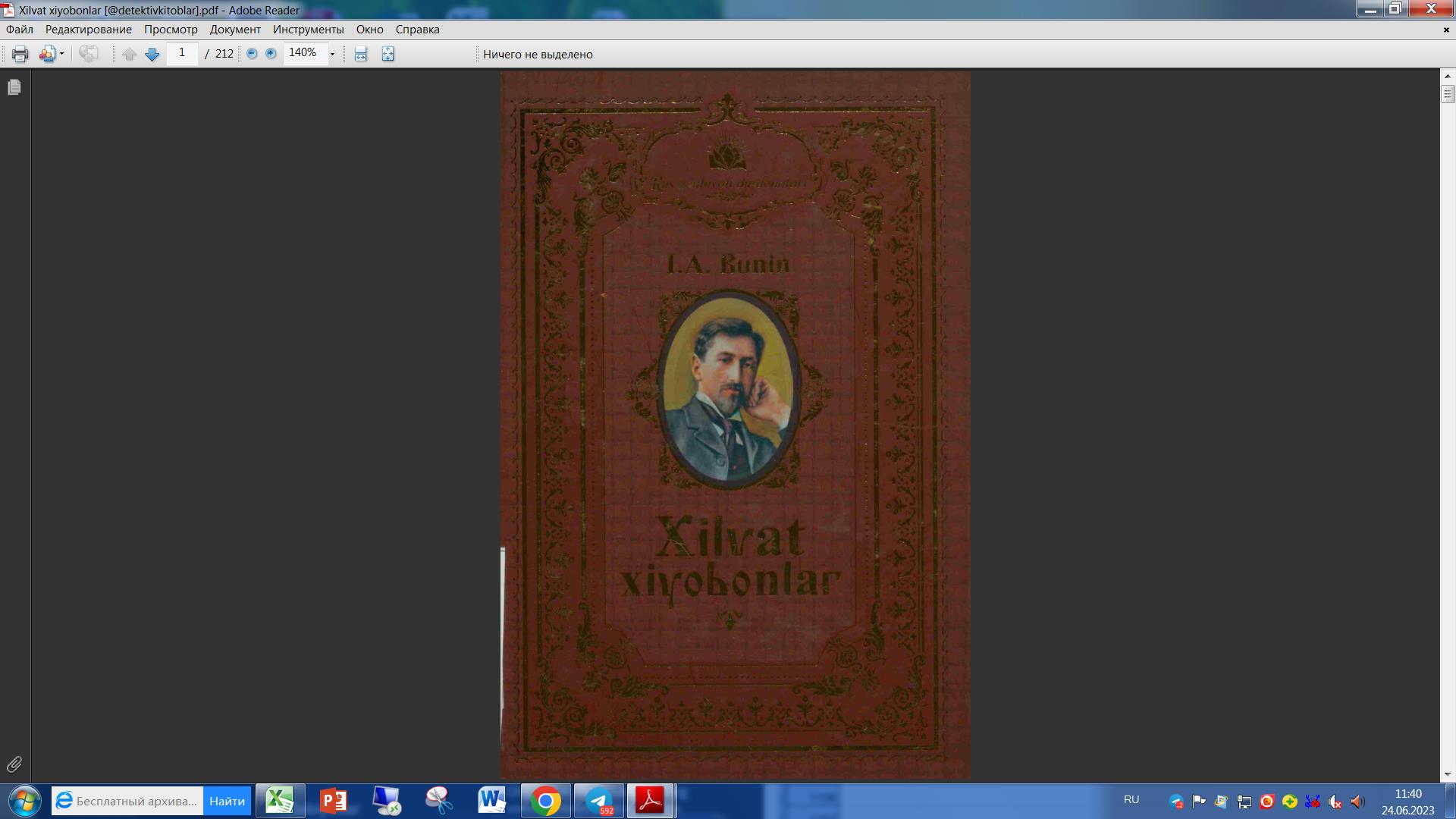Click the network monitor tray icon

[1244, 802]
